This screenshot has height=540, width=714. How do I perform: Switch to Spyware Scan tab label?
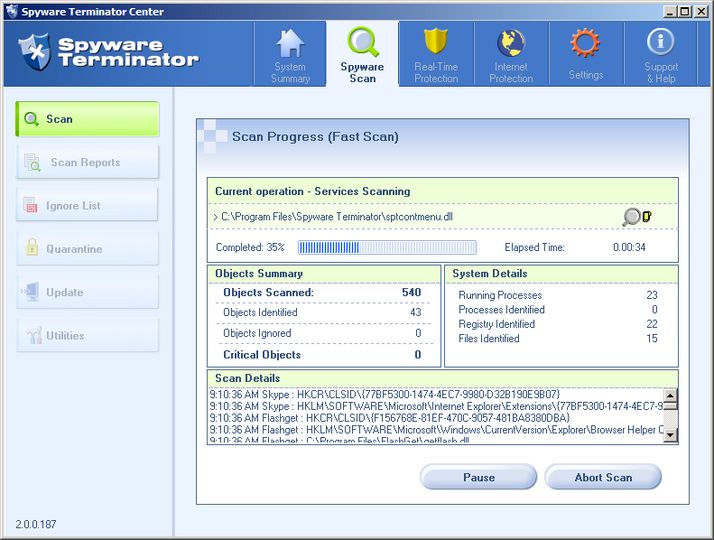(362, 72)
